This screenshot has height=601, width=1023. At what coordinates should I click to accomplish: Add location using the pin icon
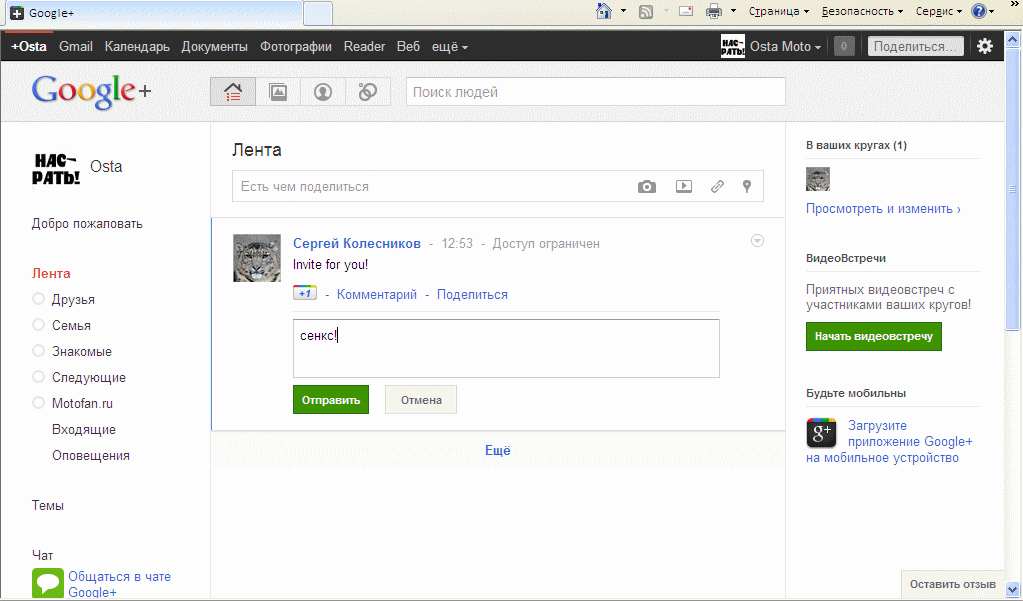[x=747, y=187]
